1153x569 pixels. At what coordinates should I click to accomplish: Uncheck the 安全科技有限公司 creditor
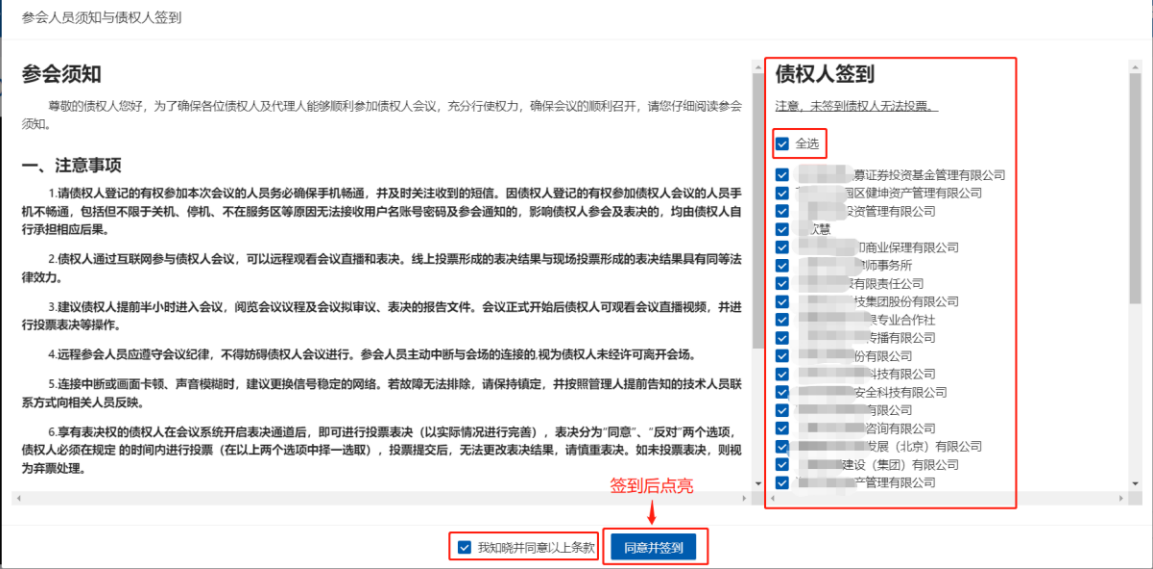tap(782, 392)
